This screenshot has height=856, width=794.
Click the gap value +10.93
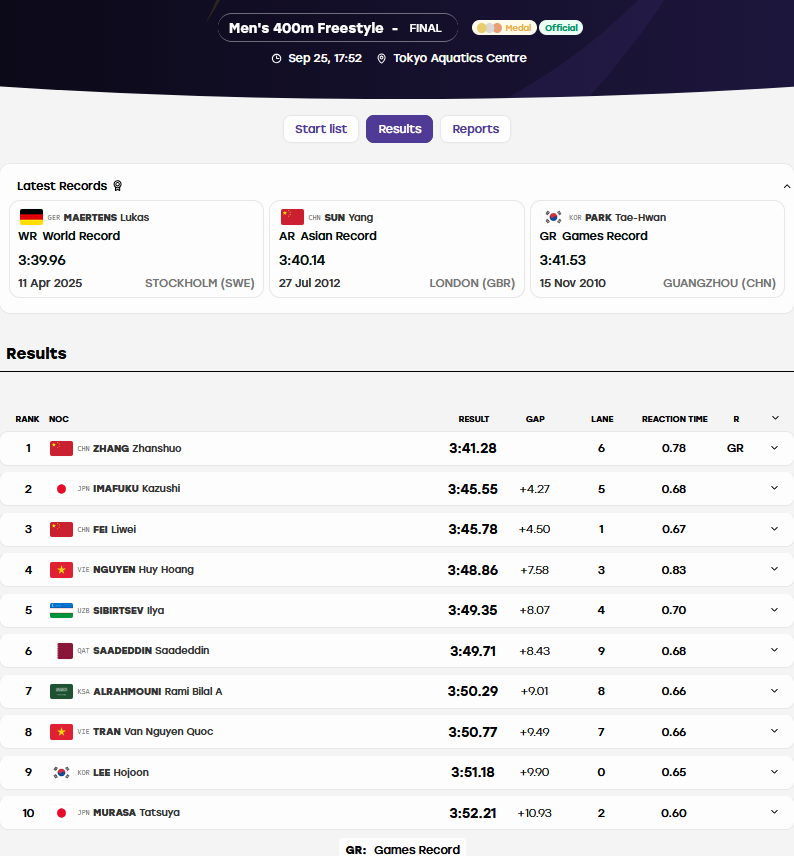(535, 813)
